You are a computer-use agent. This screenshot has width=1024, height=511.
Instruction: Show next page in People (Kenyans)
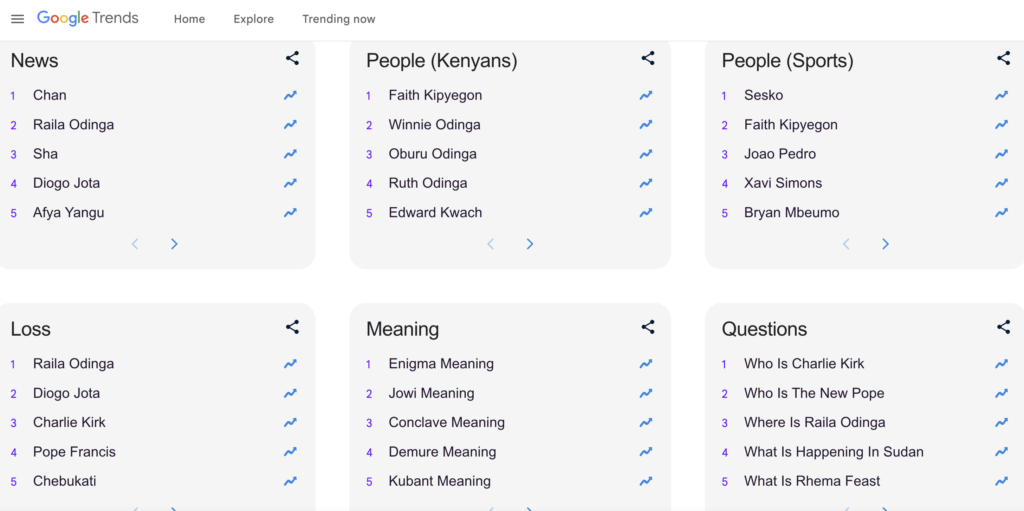coord(530,244)
